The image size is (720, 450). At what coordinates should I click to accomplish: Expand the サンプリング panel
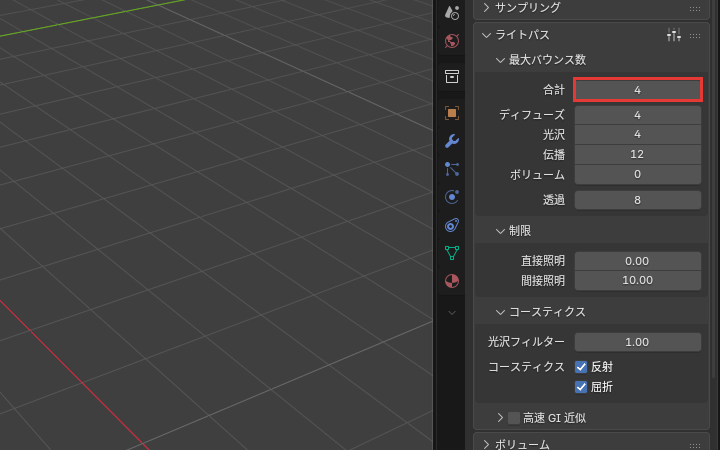[486, 8]
